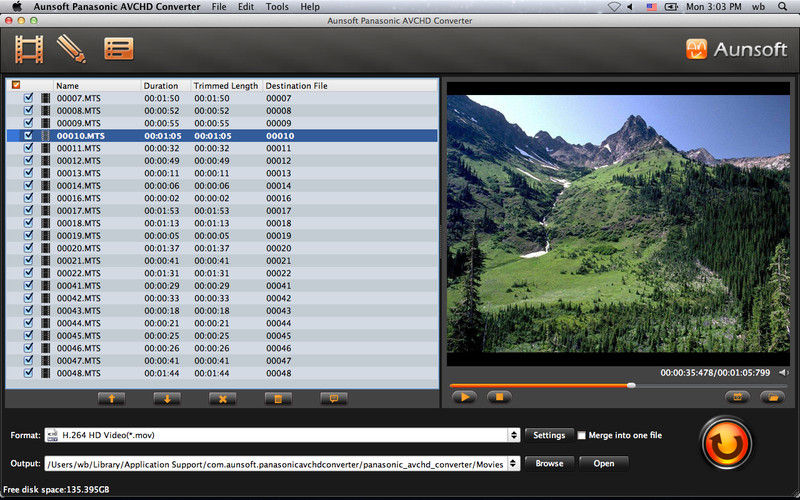Open the Format dropdown arrows
Screen dimensions: 800x500
(x=514, y=435)
